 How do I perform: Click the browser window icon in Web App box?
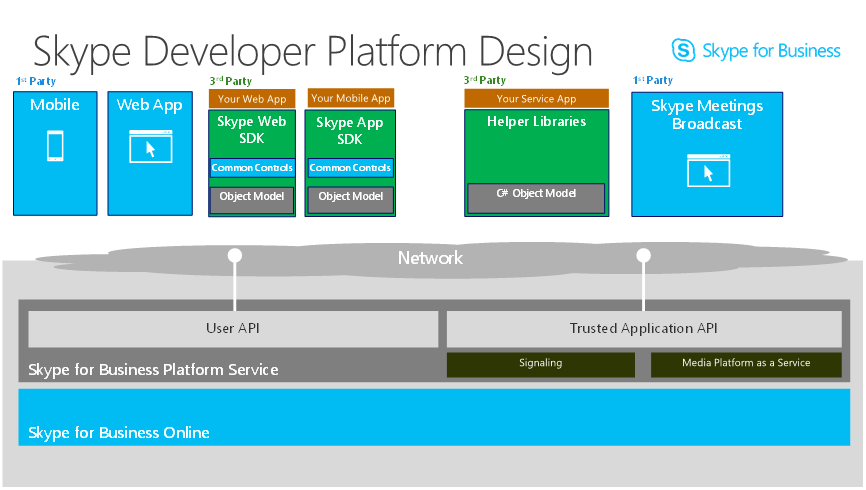point(151,146)
